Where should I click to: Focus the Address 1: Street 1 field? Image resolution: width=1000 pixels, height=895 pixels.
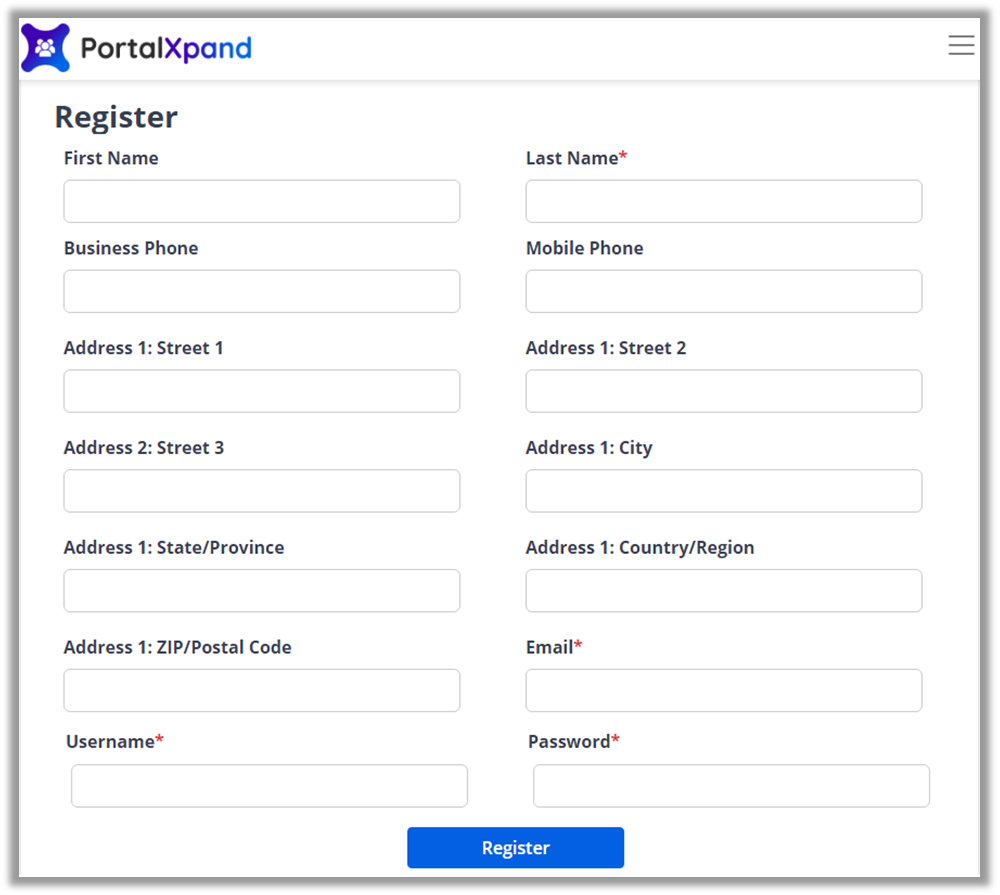point(262,391)
